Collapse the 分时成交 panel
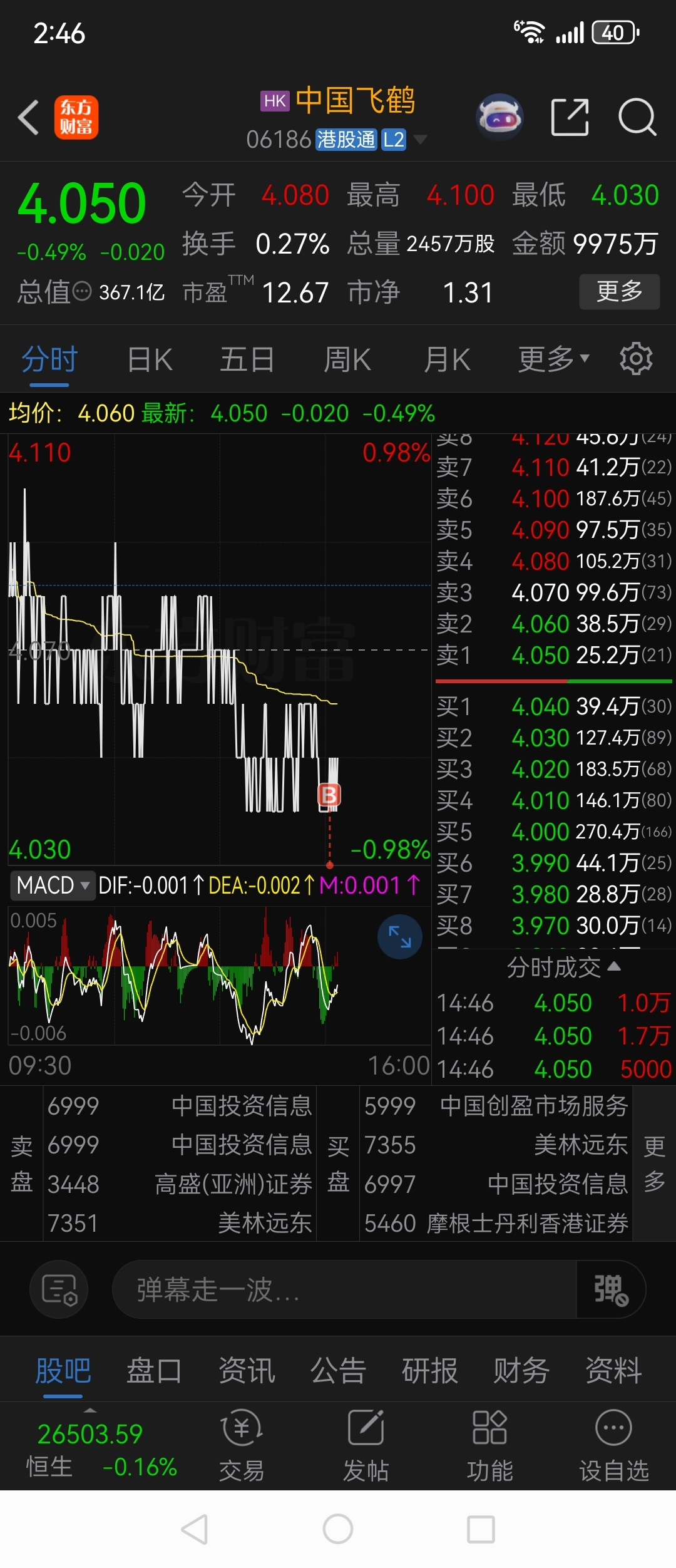 563,967
